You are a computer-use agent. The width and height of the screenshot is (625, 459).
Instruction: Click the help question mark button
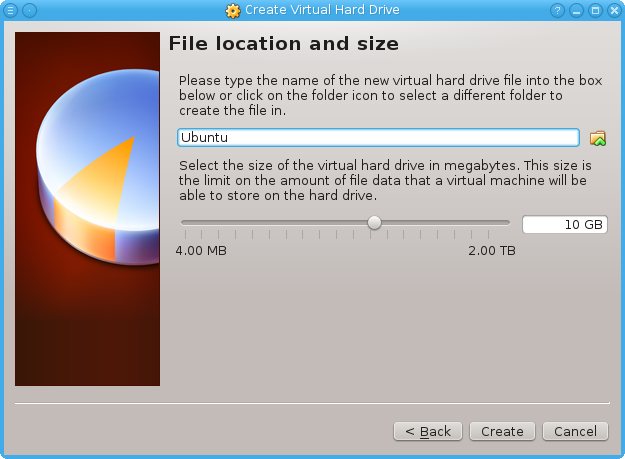pos(557,10)
